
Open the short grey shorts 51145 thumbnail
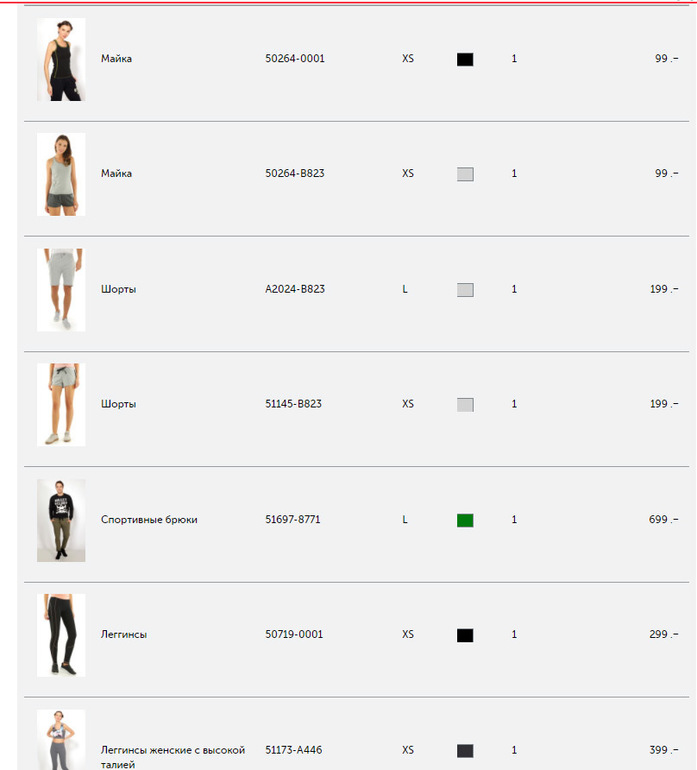click(x=61, y=405)
